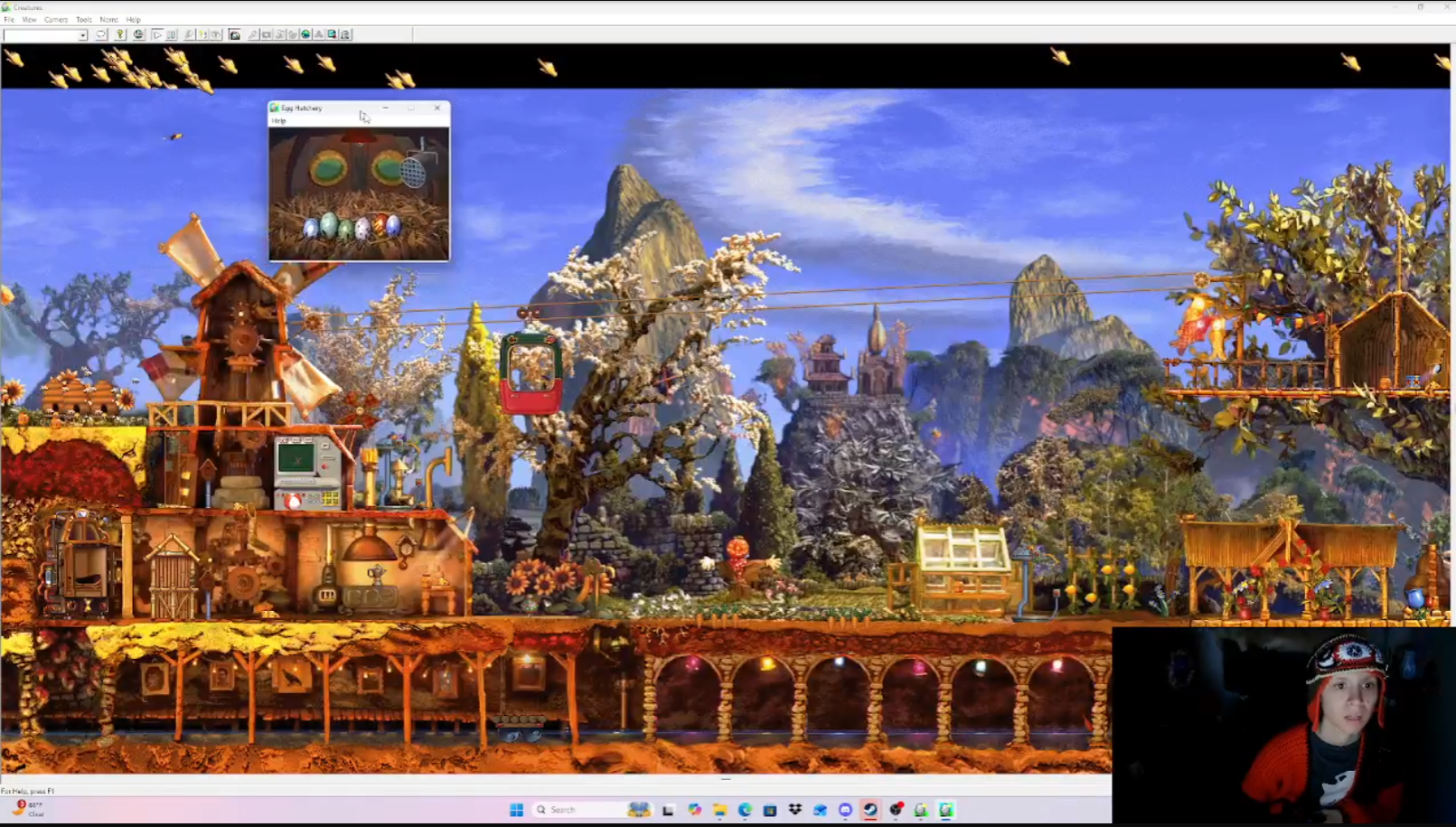The height and width of the screenshot is (827, 1456).
Task: Open Dropbox from the taskbar
Action: [x=795, y=810]
